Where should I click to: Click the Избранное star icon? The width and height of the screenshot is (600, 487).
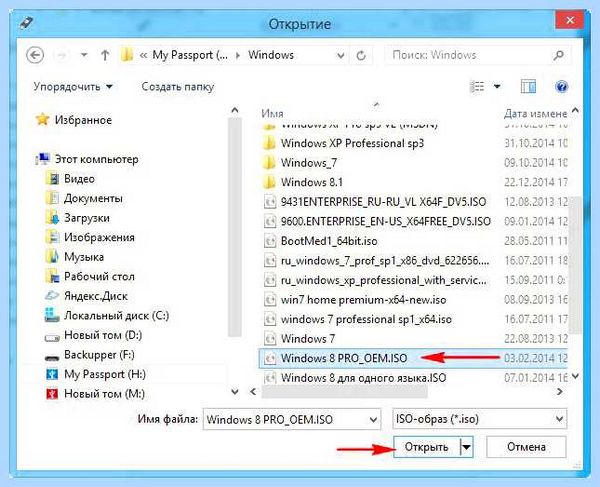[x=42, y=120]
